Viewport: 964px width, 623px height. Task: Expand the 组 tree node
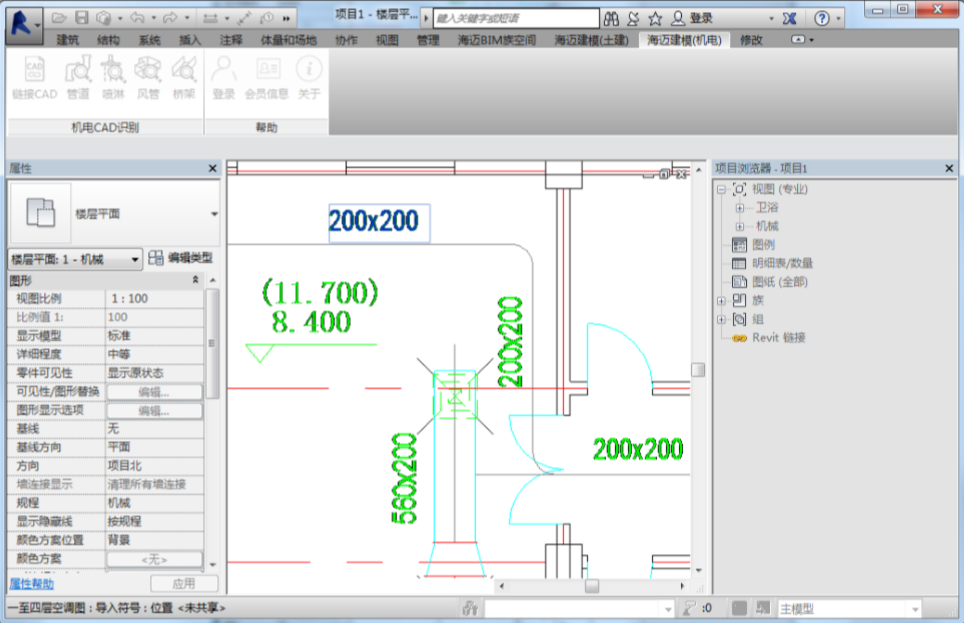(x=722, y=319)
